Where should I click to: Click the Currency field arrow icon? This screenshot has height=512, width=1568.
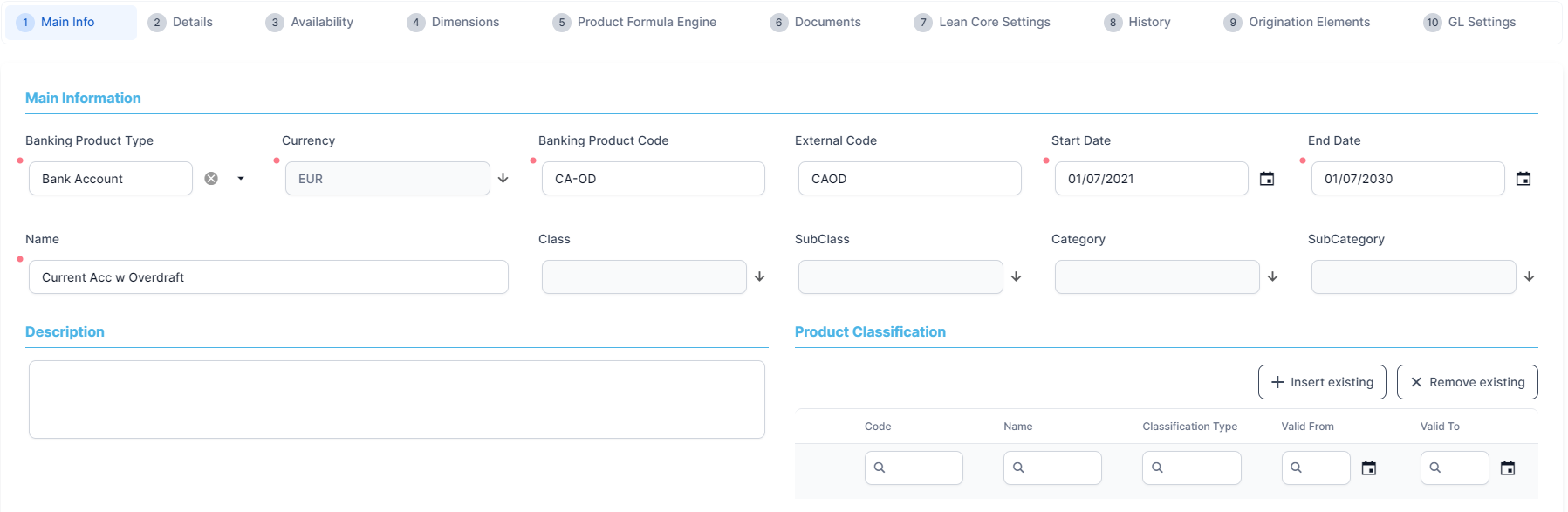coord(503,178)
